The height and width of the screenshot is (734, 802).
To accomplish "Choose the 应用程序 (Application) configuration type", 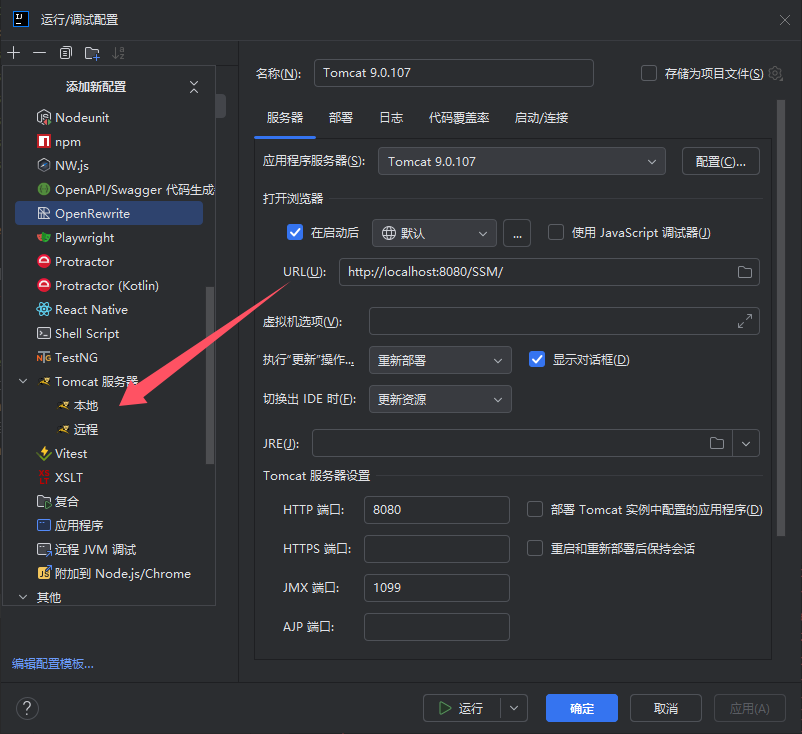I will point(109,525).
